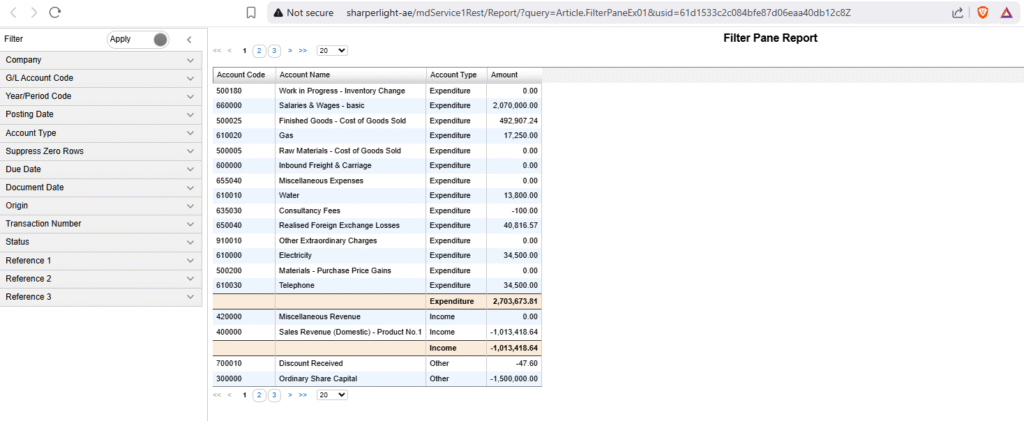Go to next page in bottom pager
This screenshot has width=1024, height=421.
(290, 395)
